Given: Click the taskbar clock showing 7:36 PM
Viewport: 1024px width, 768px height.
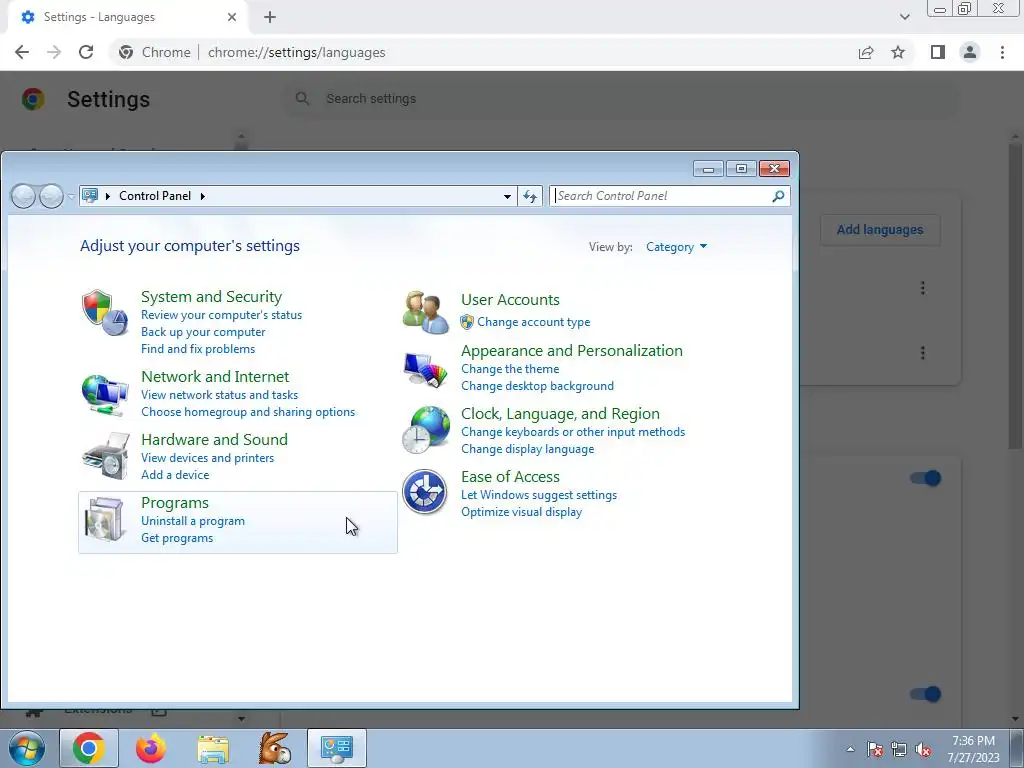Looking at the screenshot, I should 973,749.
